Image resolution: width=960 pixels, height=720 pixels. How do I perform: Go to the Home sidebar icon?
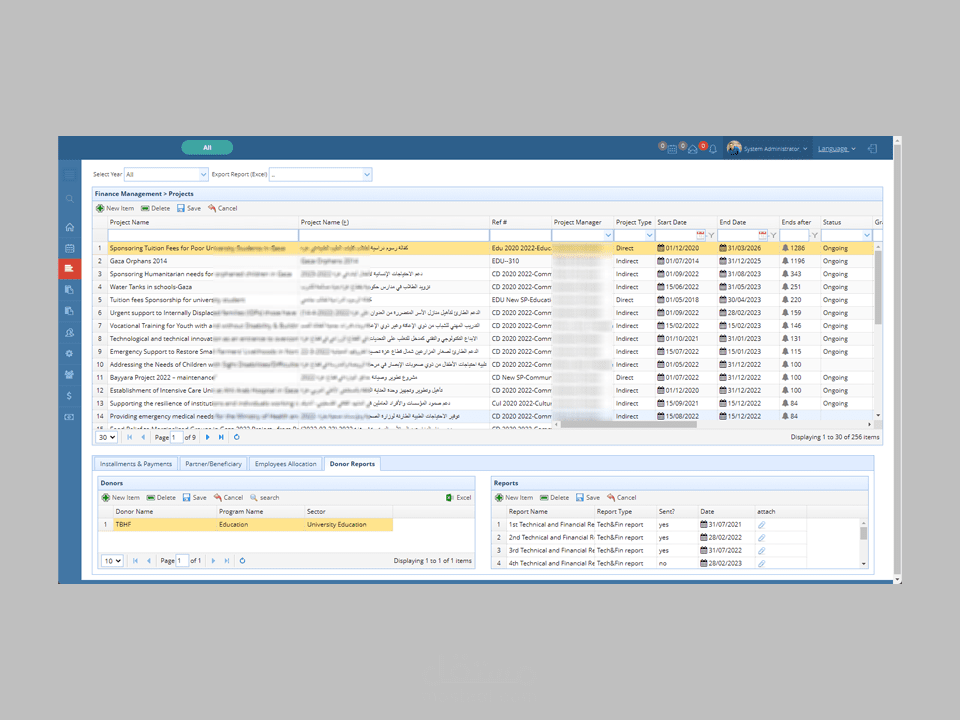[x=69, y=227]
